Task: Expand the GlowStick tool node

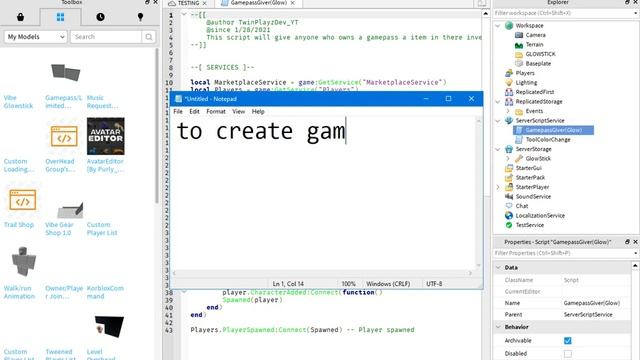Action: click(x=508, y=159)
